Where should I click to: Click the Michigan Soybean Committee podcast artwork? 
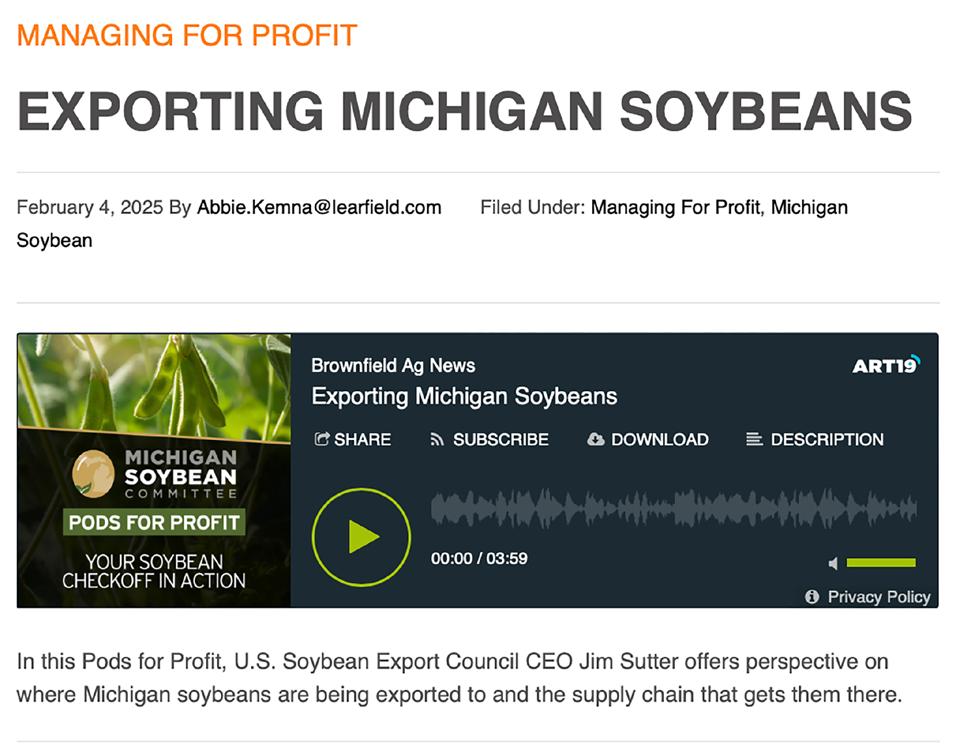click(154, 470)
